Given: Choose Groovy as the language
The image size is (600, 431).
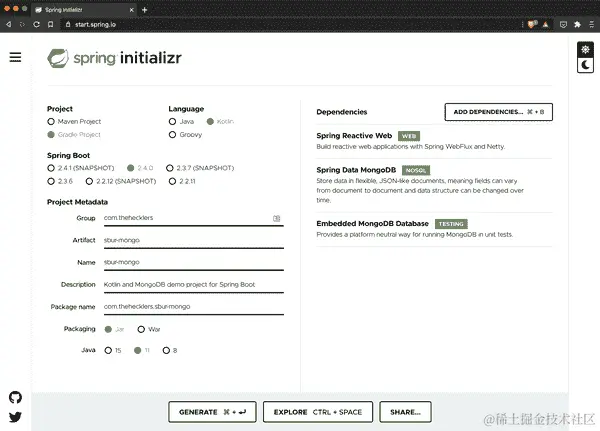Looking at the screenshot, I should click(x=172, y=135).
